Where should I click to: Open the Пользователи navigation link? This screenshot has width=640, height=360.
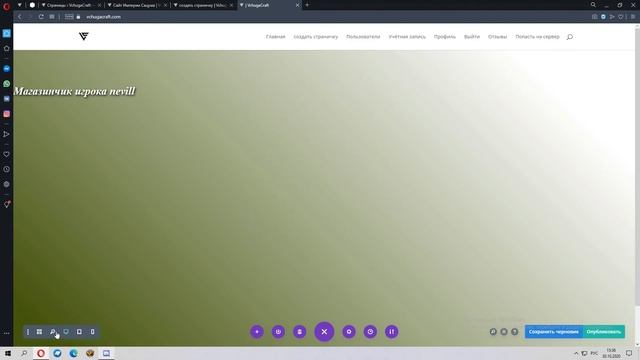[363, 37]
